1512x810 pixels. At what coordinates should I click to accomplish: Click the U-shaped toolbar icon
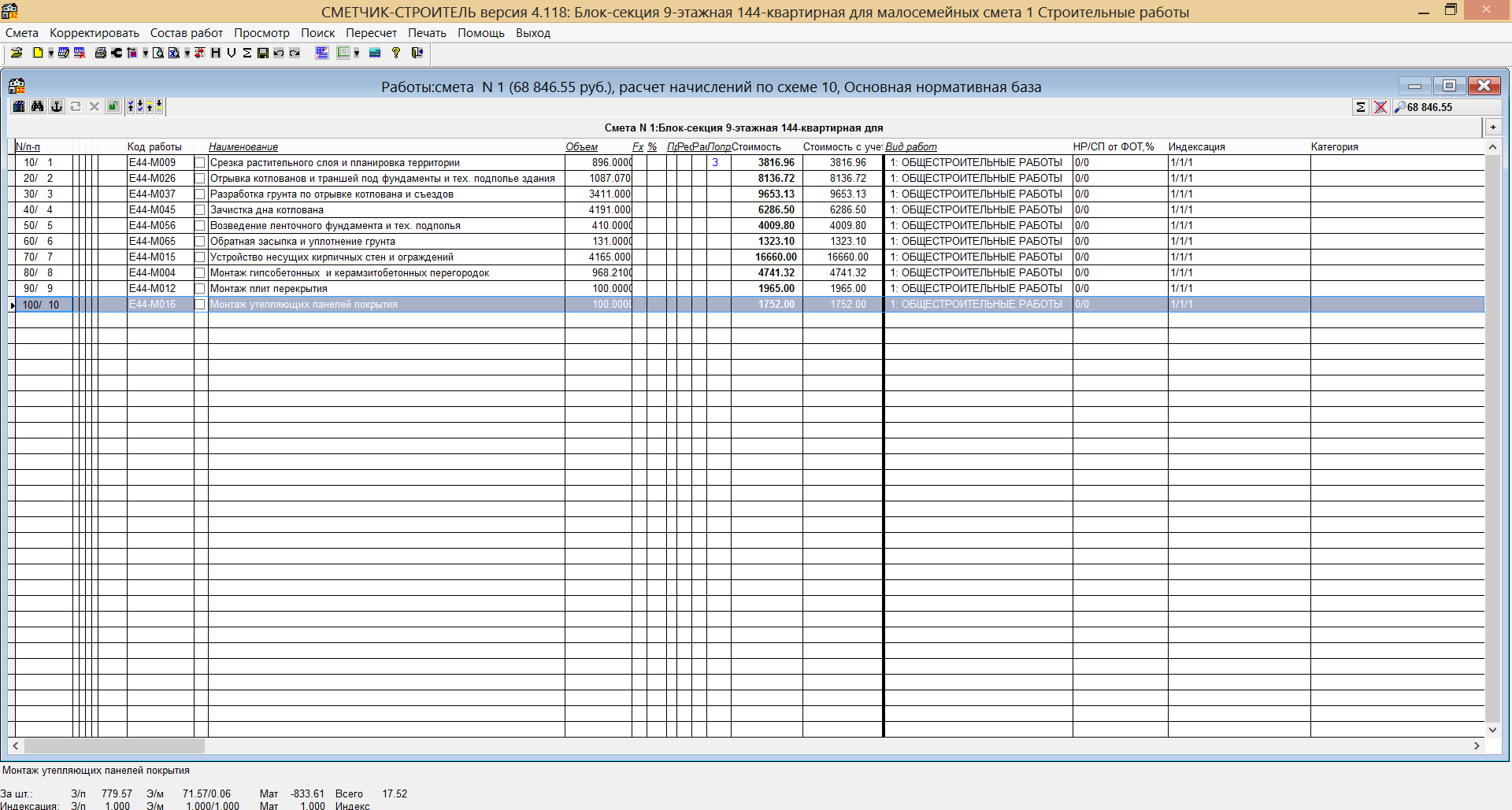pos(232,53)
